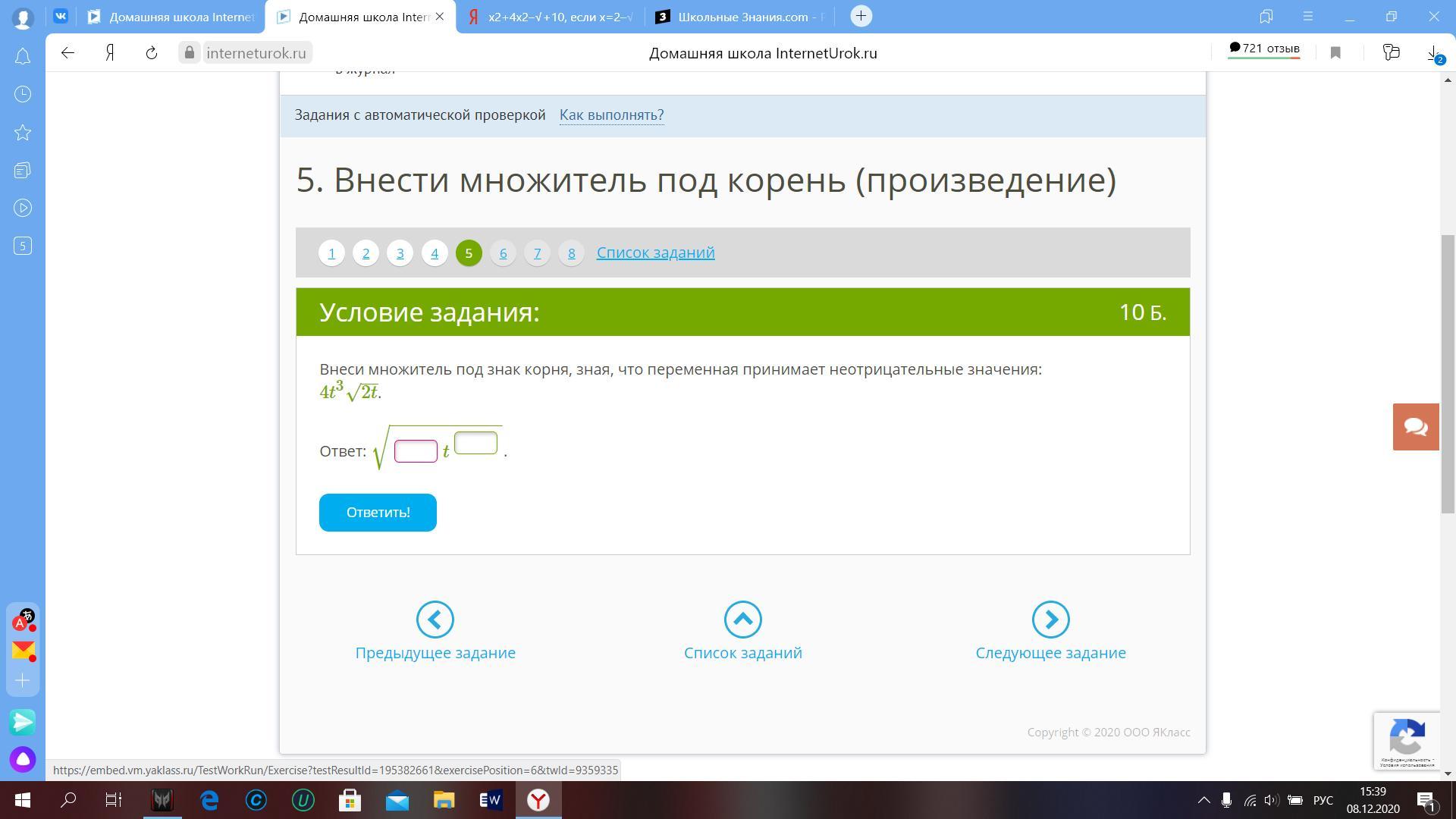
Task: Open the Как выполнять? help link
Action: (611, 115)
